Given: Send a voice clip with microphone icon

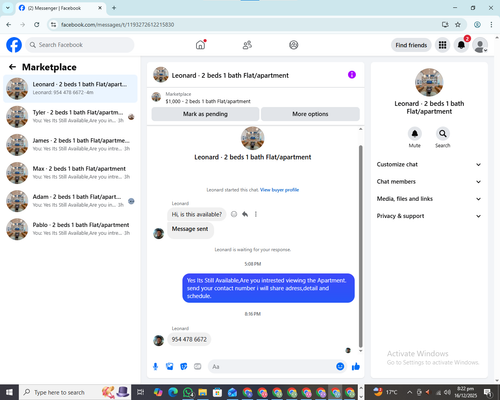Looking at the screenshot, I should click(155, 367).
